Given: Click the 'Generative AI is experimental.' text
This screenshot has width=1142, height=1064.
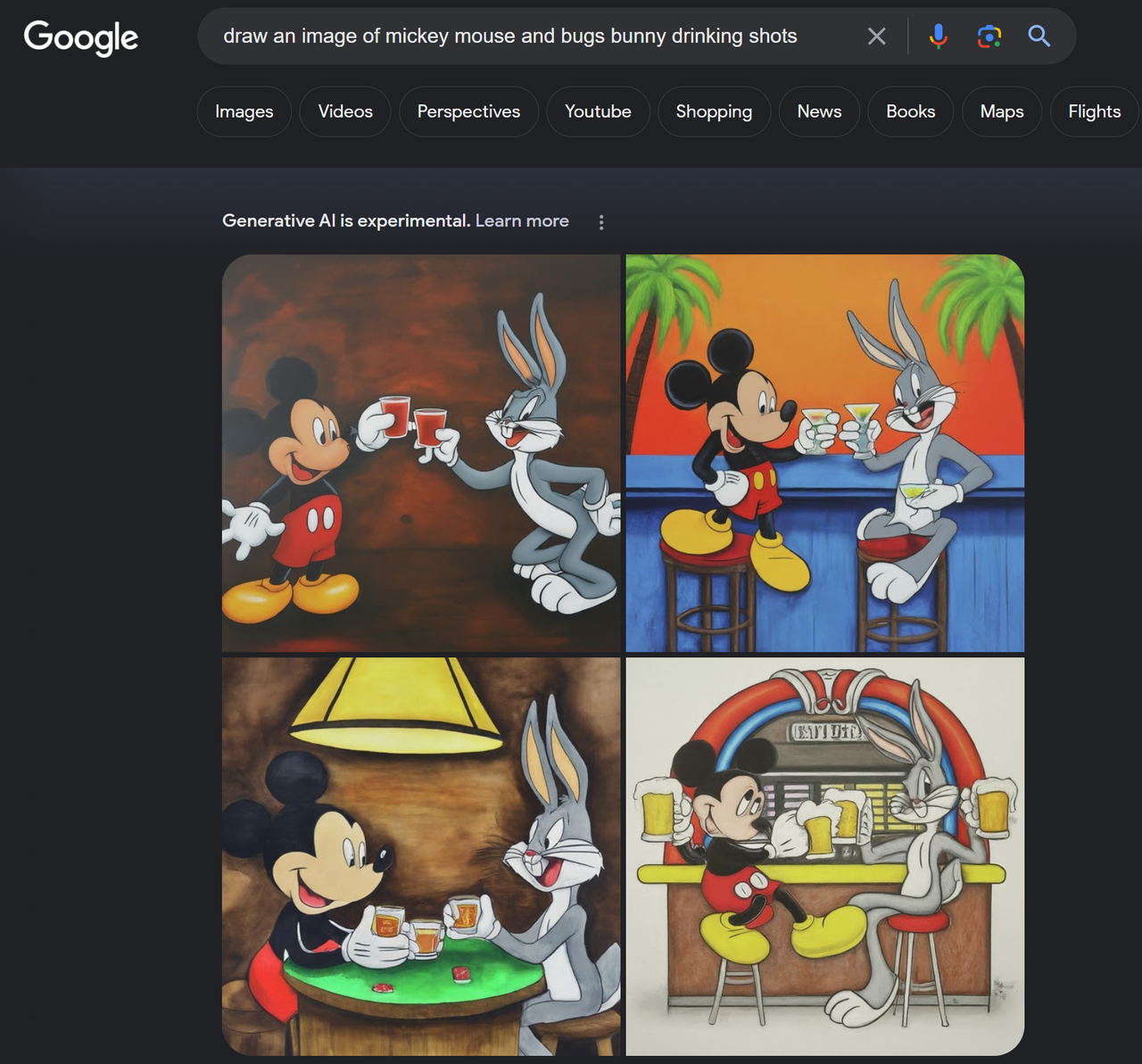Looking at the screenshot, I should tap(346, 221).
